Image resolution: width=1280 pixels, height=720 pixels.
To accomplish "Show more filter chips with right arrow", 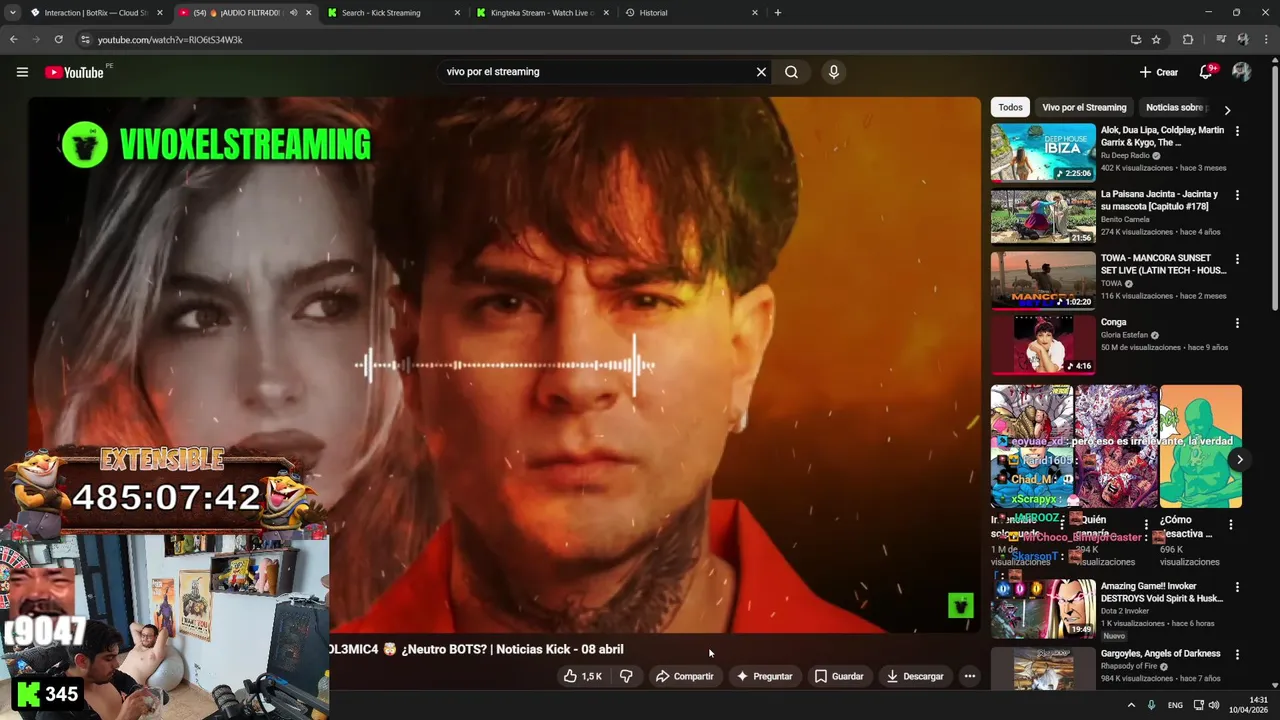I will click(x=1227, y=110).
